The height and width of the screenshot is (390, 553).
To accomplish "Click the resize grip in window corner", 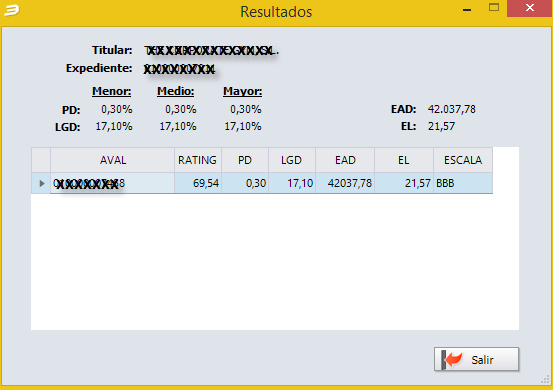I will [x=545, y=379].
